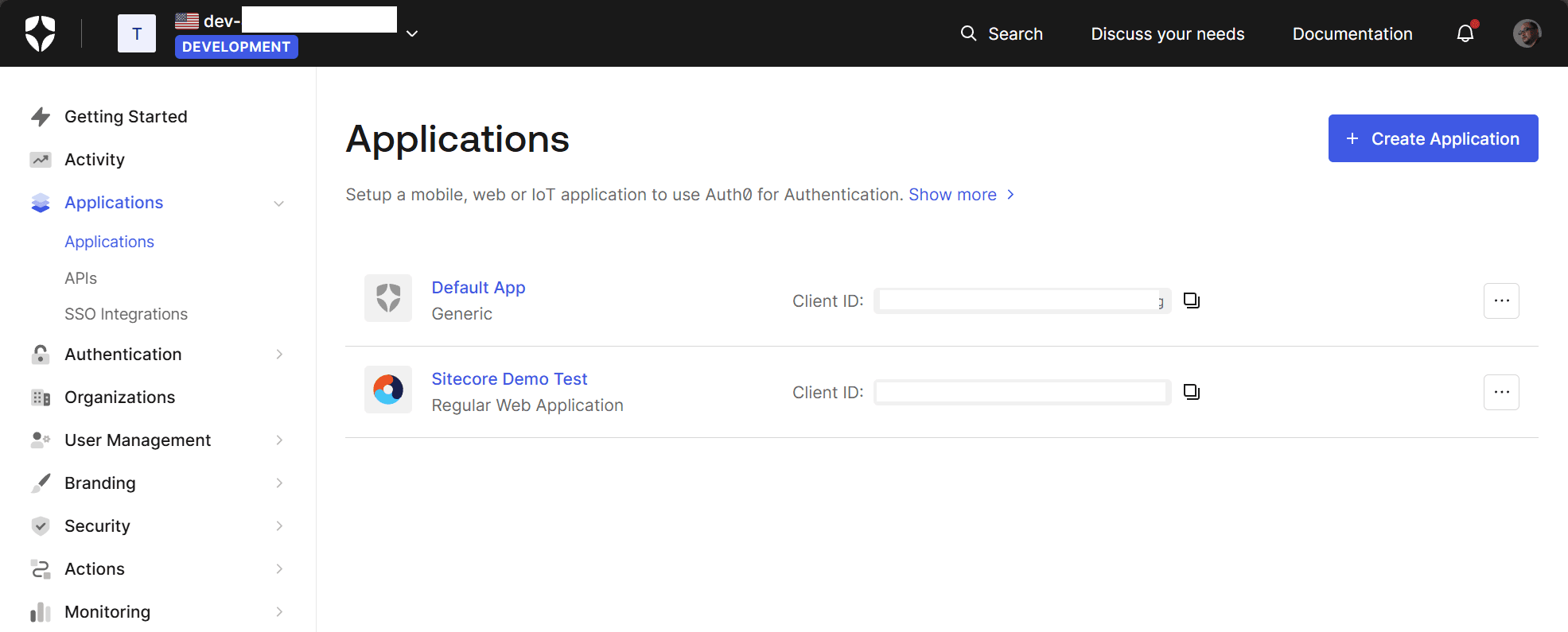Expand the Authentication sidebar section
This screenshot has height=632, width=1568.
[x=279, y=355]
